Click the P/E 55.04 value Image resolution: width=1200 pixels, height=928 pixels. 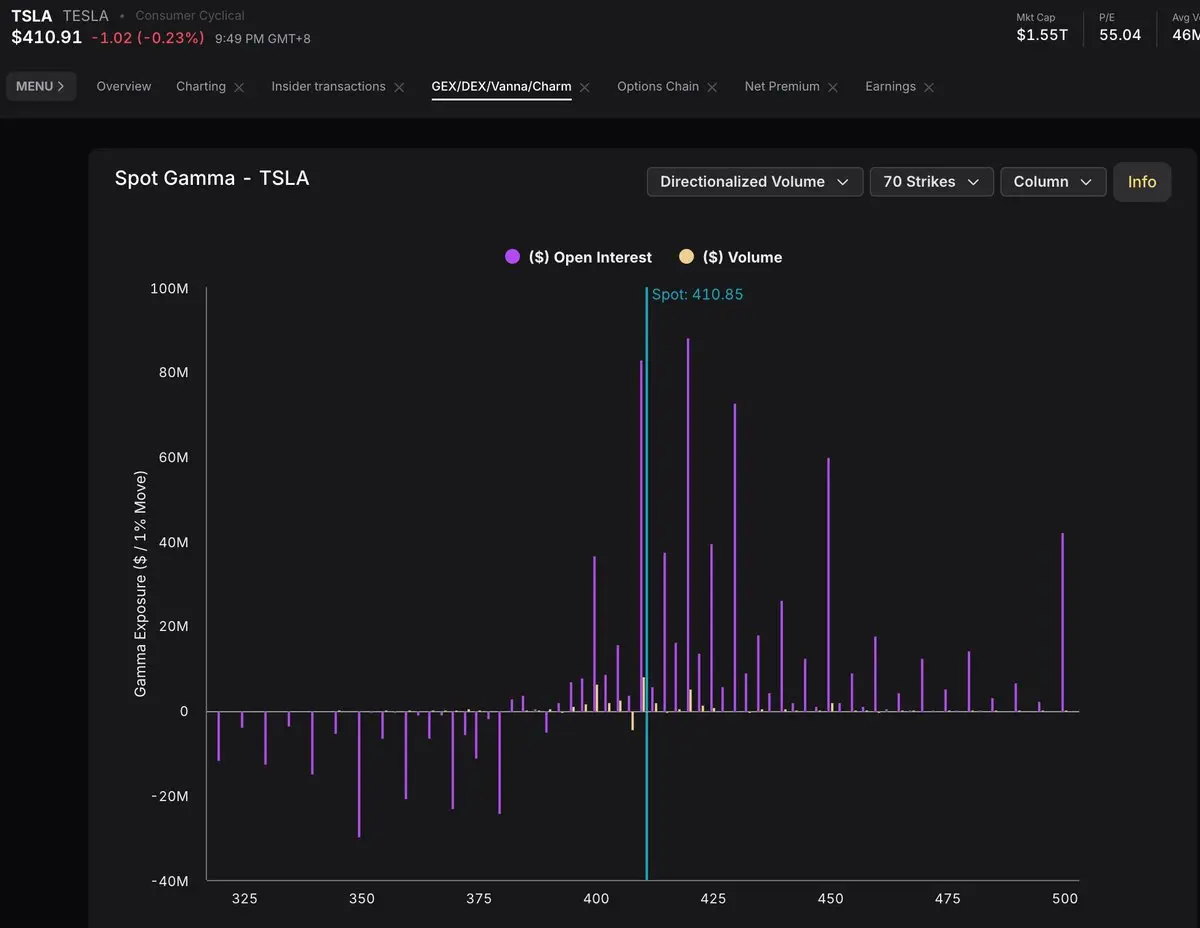pyautogui.click(x=1120, y=35)
